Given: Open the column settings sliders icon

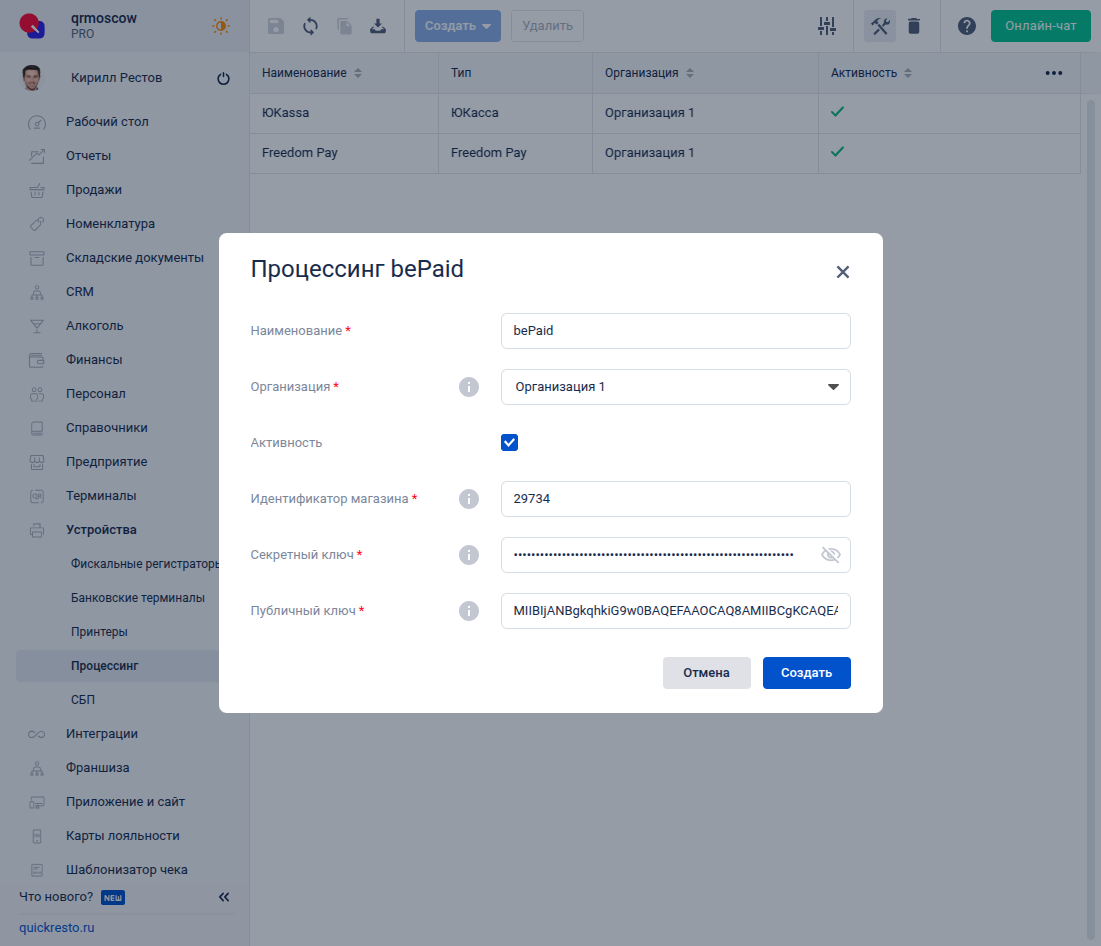Looking at the screenshot, I should (827, 26).
